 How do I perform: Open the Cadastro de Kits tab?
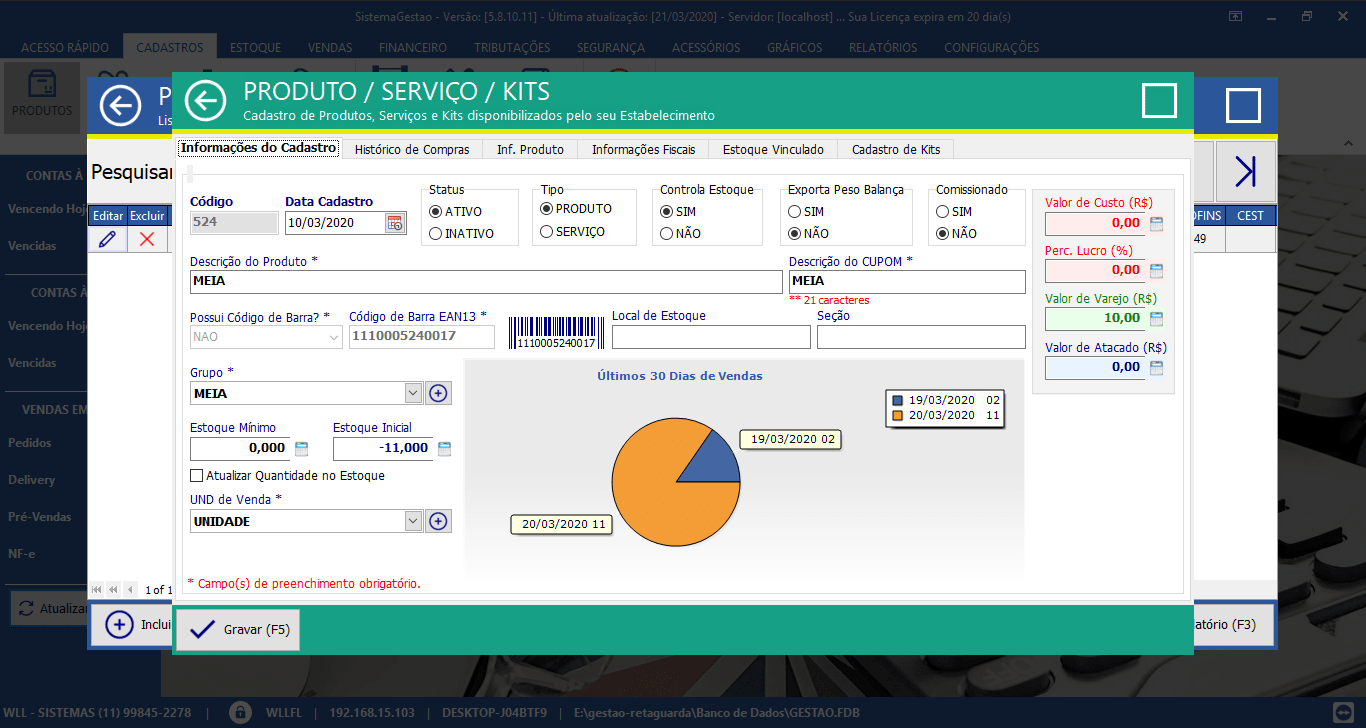point(896,149)
